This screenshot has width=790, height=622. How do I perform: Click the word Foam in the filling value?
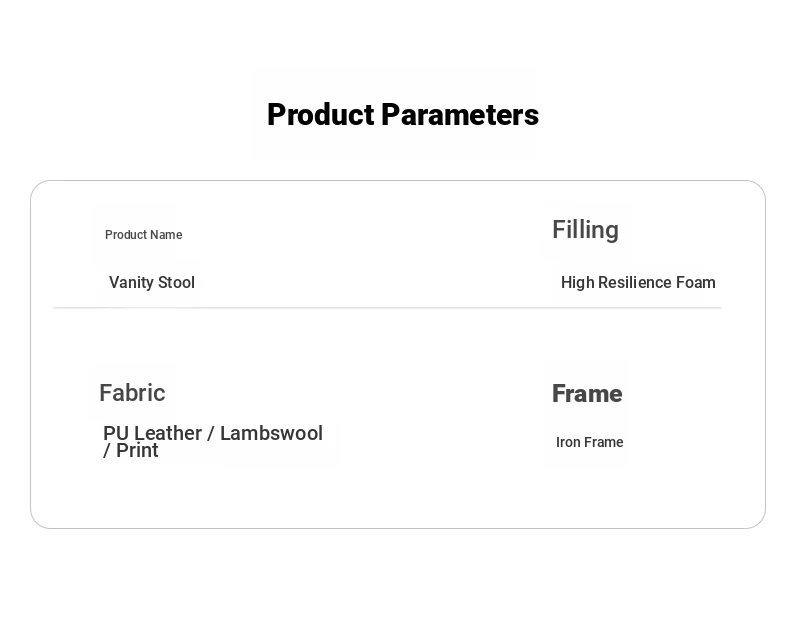[696, 283]
